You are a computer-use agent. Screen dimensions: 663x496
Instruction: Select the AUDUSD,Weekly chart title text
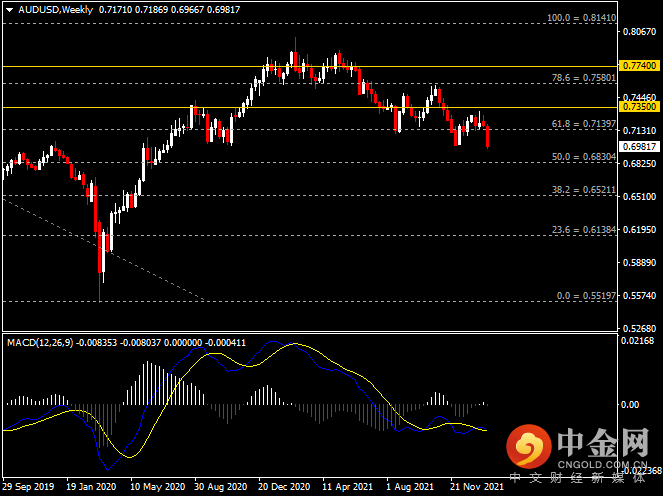(55, 10)
